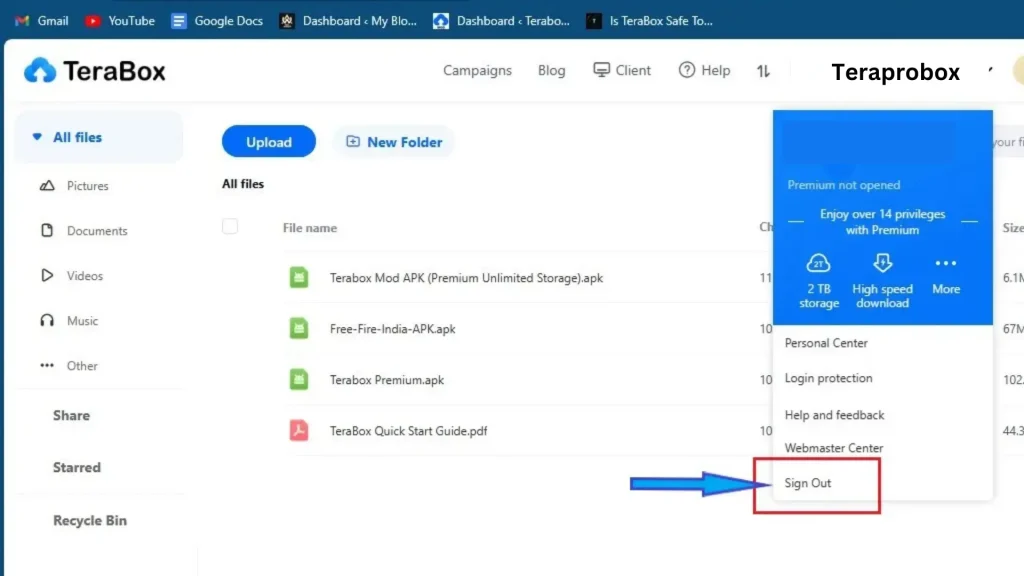Open Music category in sidebar
1024x576 pixels.
point(82,321)
